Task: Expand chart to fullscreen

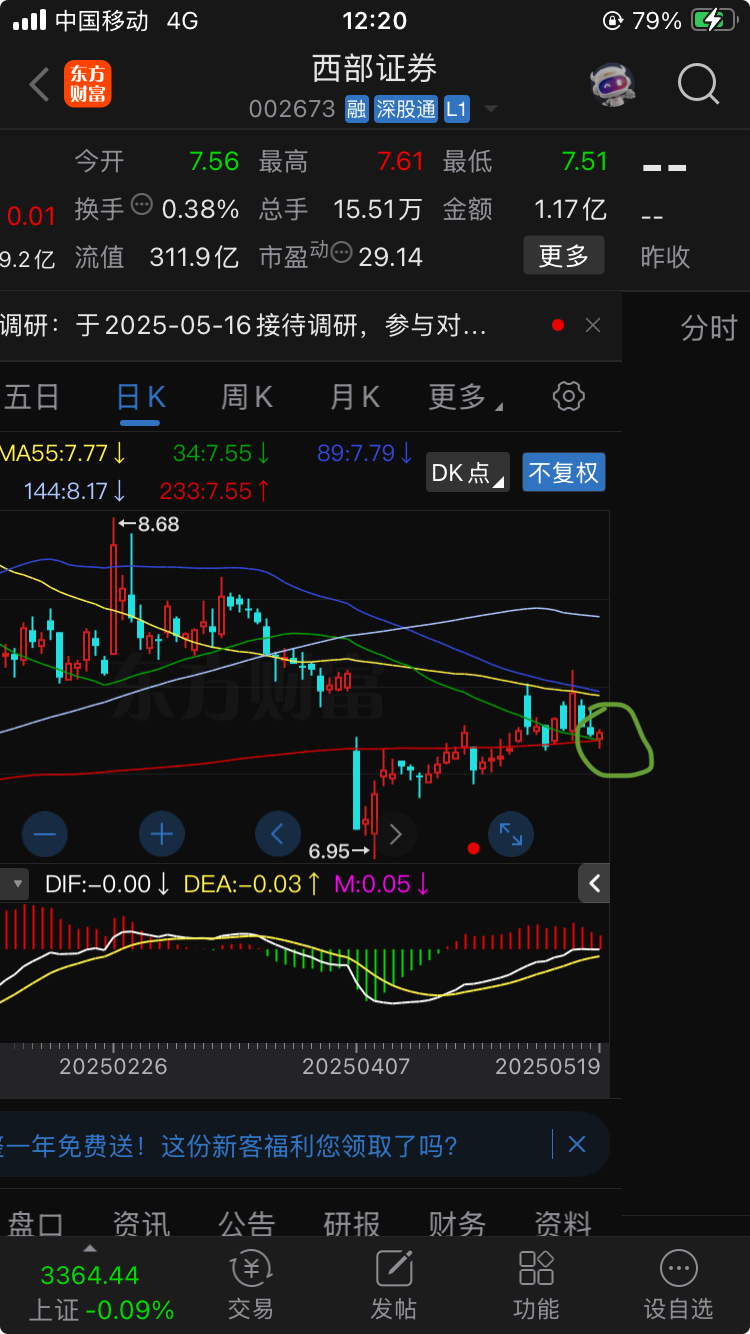Action: click(511, 833)
